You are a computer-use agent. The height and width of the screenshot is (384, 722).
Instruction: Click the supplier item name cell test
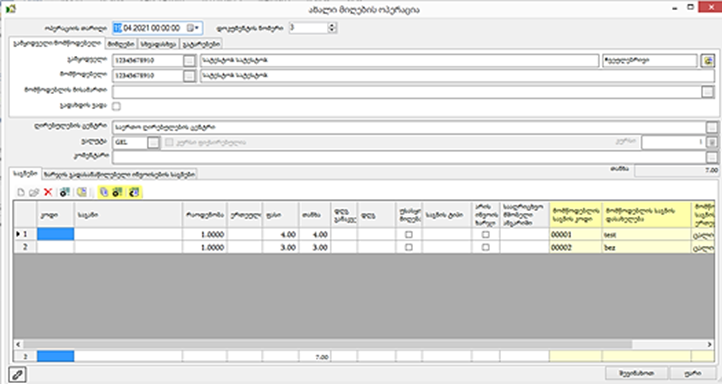(646, 234)
